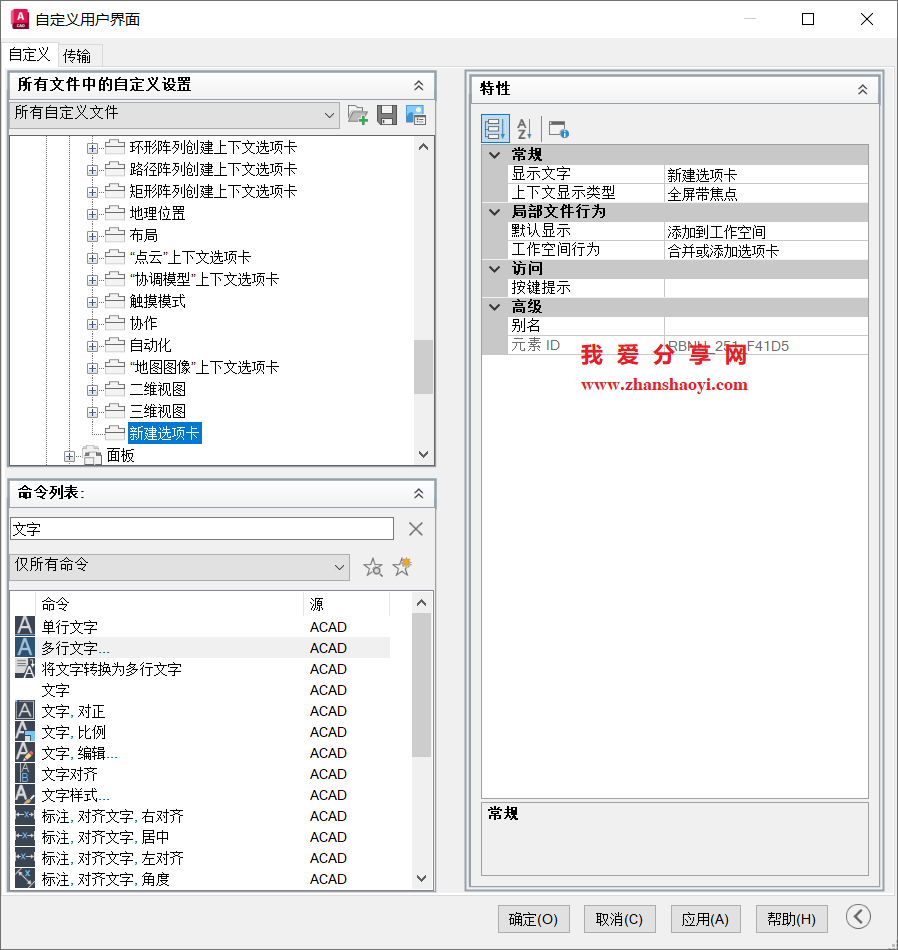Image resolution: width=898 pixels, height=950 pixels.
Task: Switch Properties panel to categorized view
Action: [x=496, y=128]
